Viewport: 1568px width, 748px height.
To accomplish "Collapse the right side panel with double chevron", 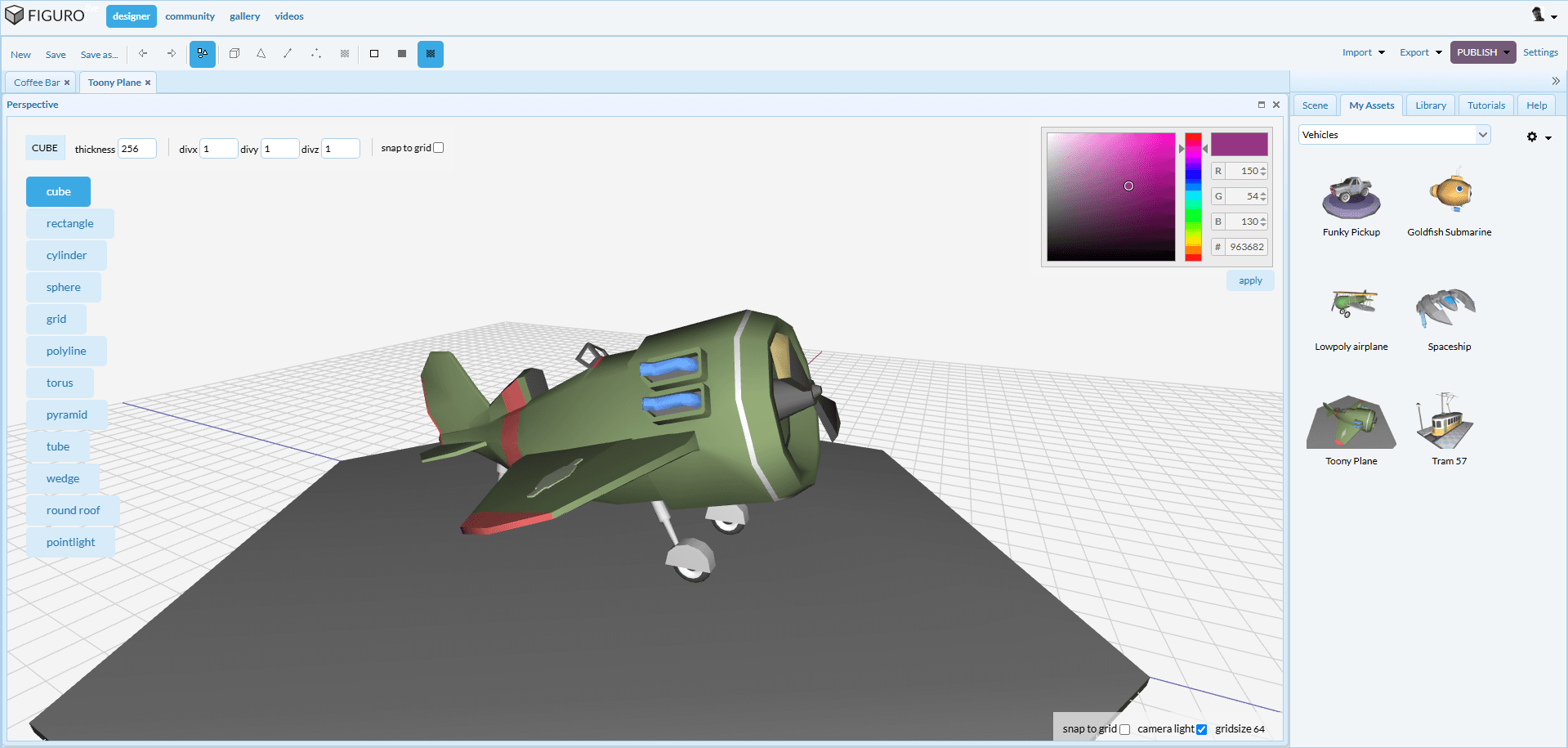I will pyautogui.click(x=1556, y=81).
